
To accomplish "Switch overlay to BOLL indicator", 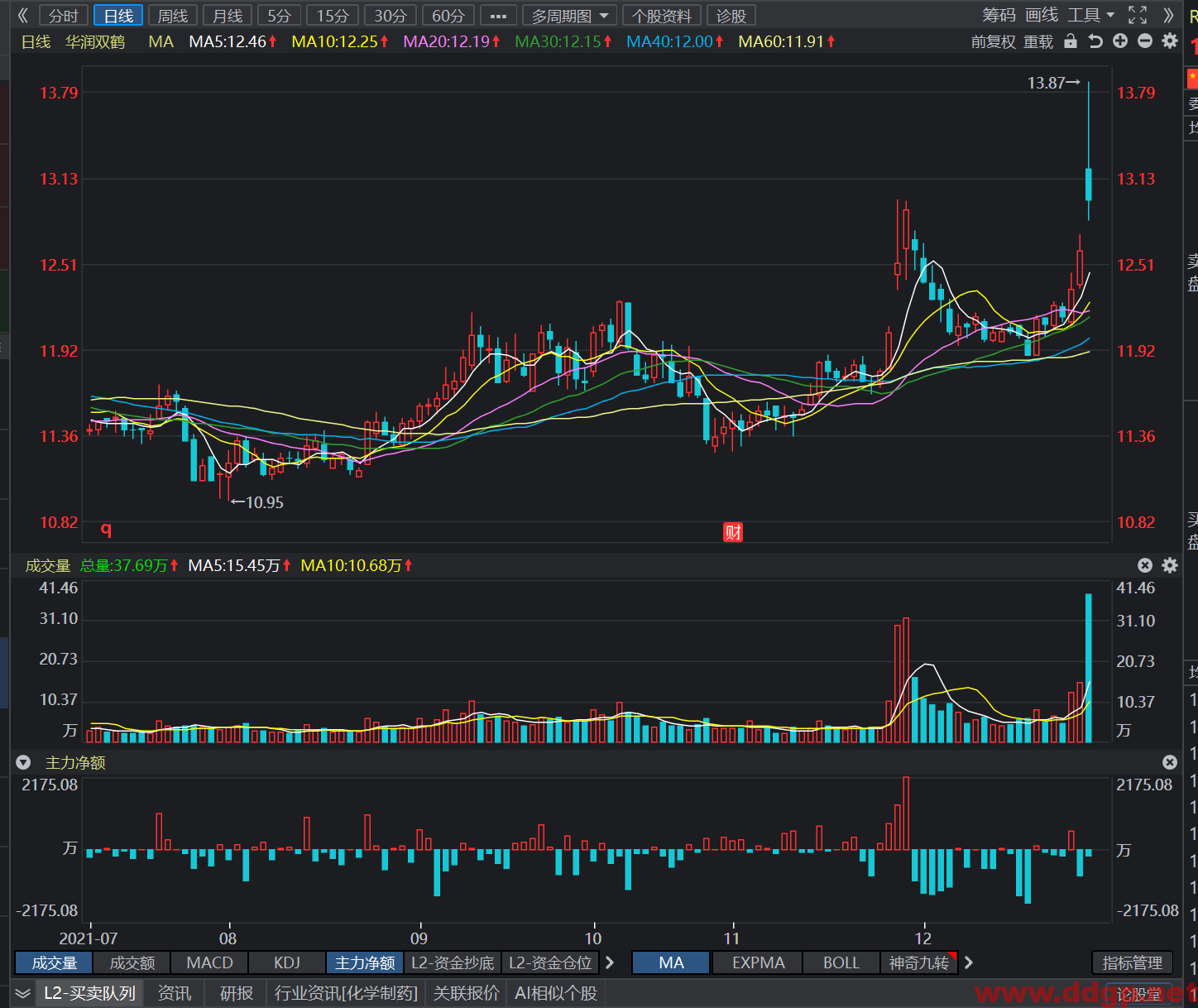I will (841, 962).
